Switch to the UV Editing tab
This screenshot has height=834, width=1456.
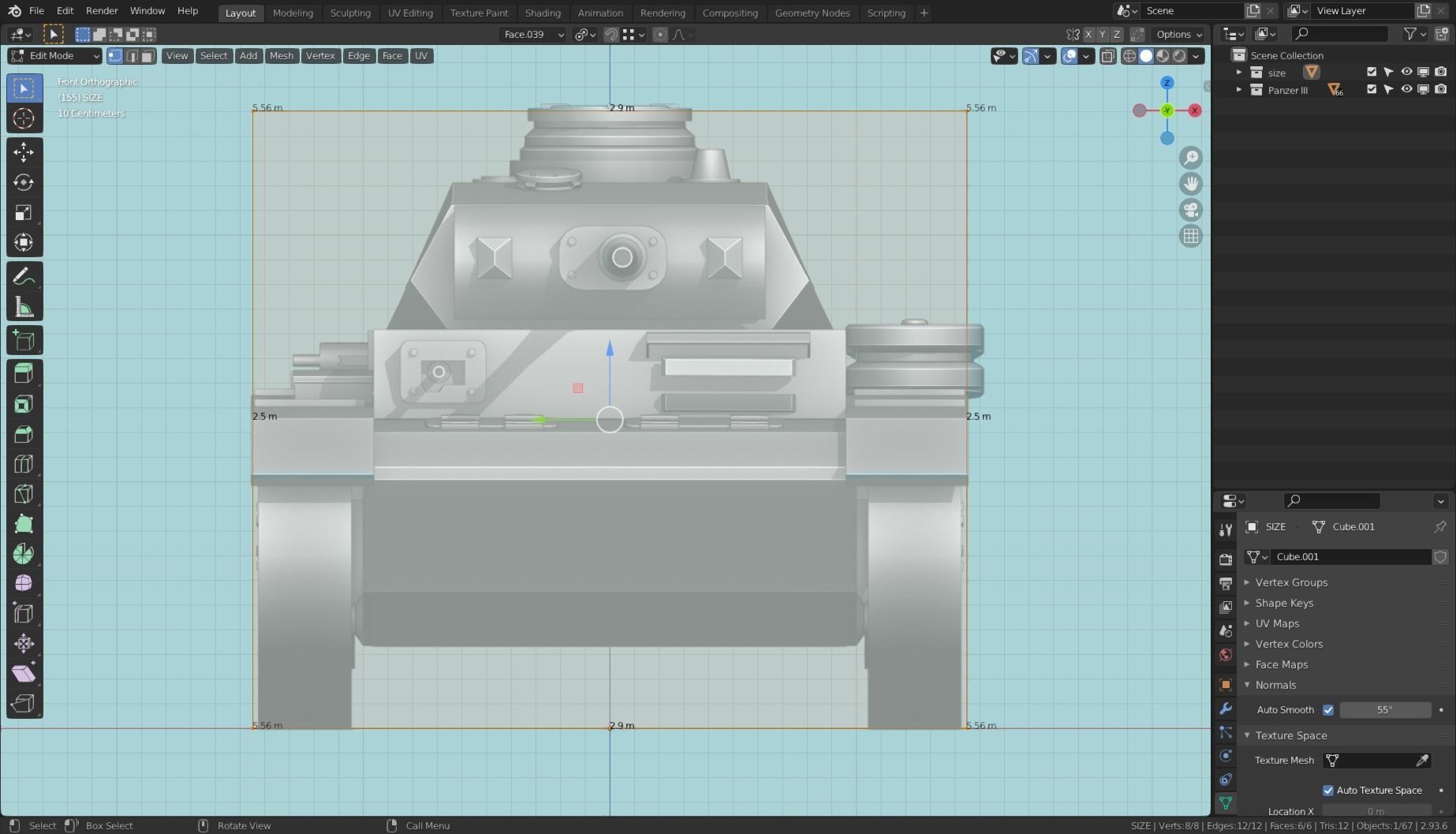[410, 13]
